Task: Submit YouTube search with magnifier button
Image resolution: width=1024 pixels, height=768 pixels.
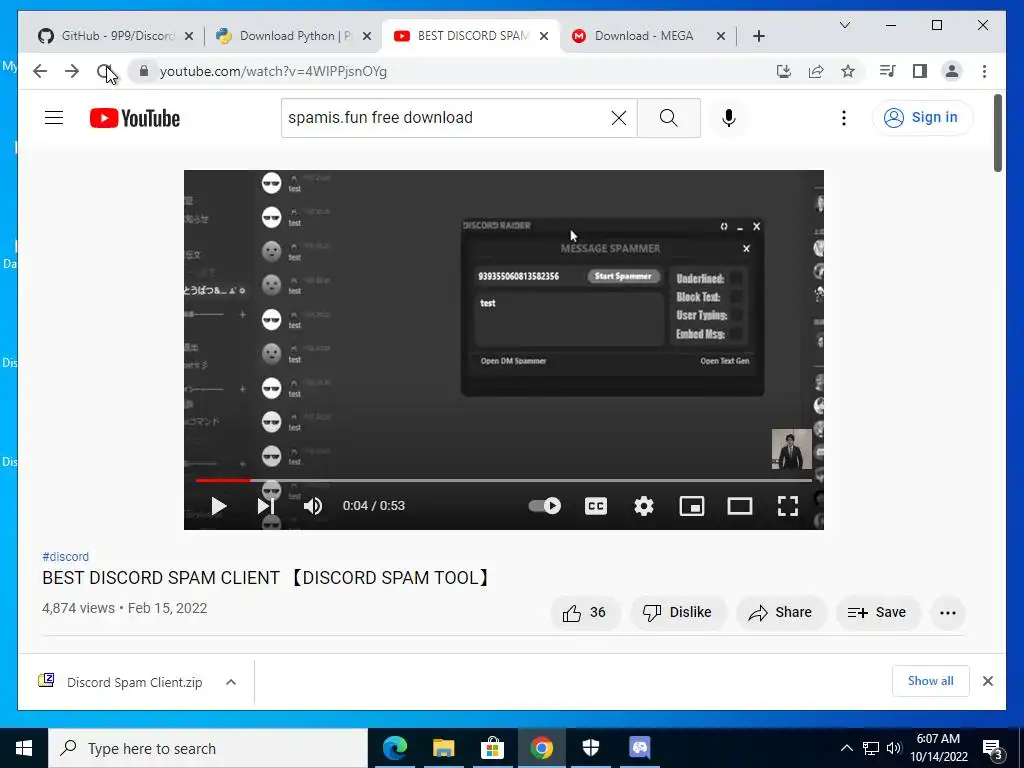Action: (x=668, y=118)
